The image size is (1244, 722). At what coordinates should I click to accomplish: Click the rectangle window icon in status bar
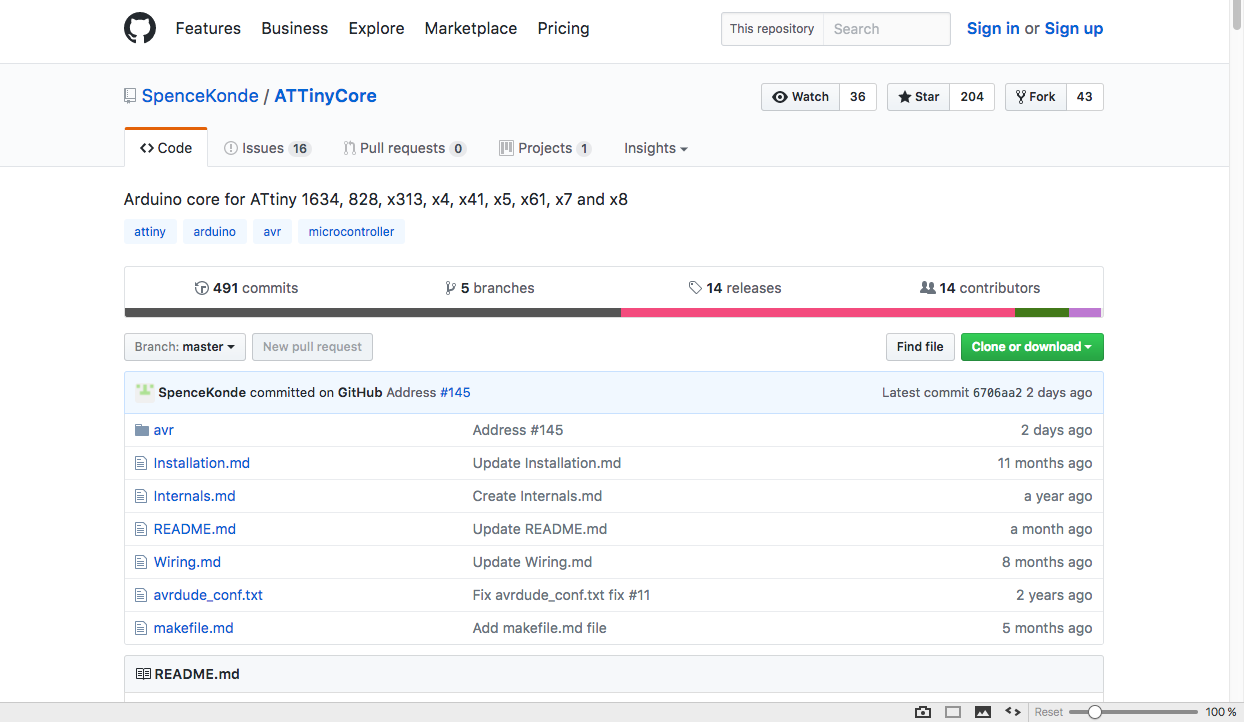point(953,712)
